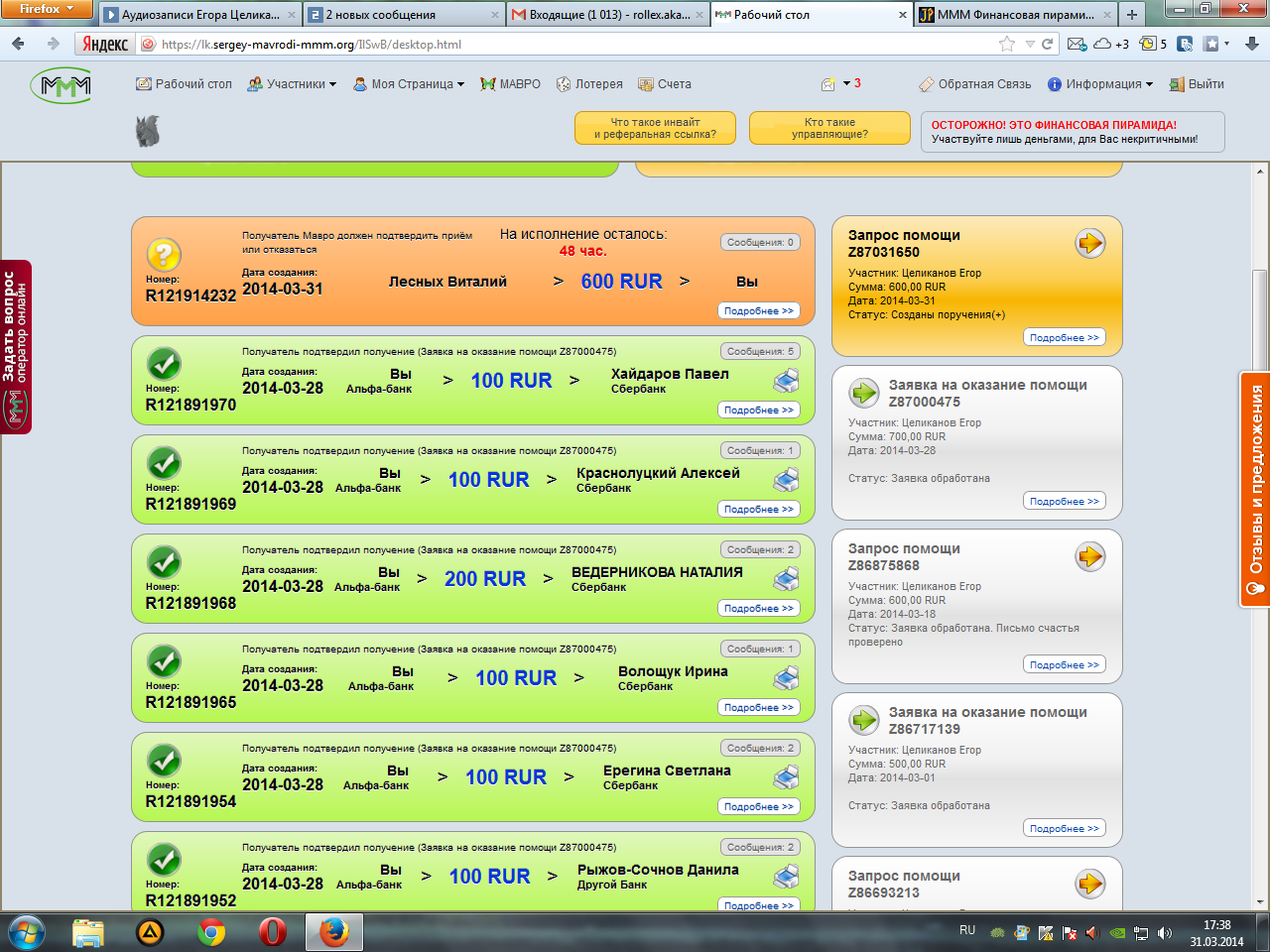Click Подробнее on request Z87031650

coord(1065,337)
